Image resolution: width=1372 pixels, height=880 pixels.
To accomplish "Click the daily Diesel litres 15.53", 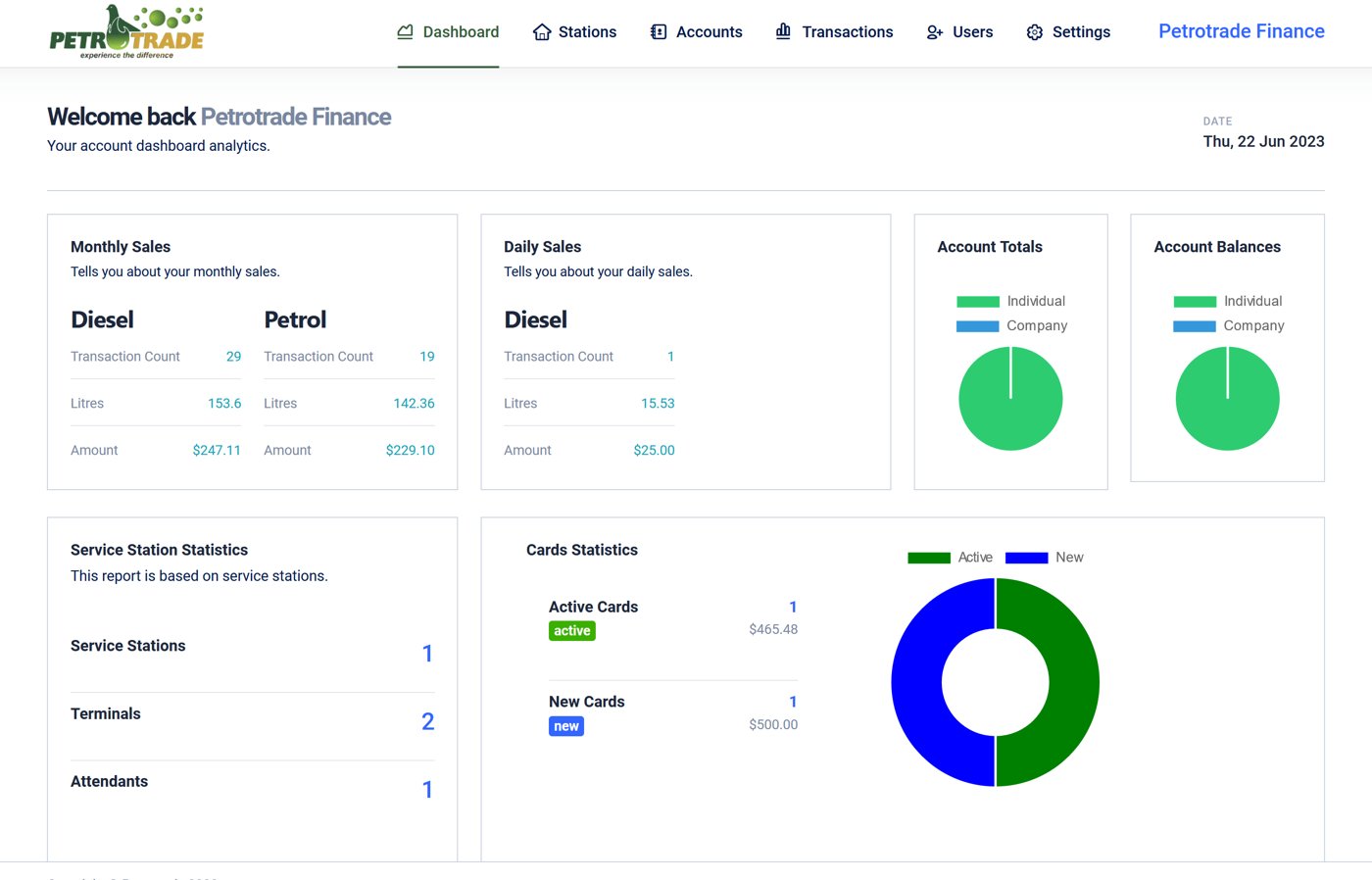I will click(x=658, y=404).
